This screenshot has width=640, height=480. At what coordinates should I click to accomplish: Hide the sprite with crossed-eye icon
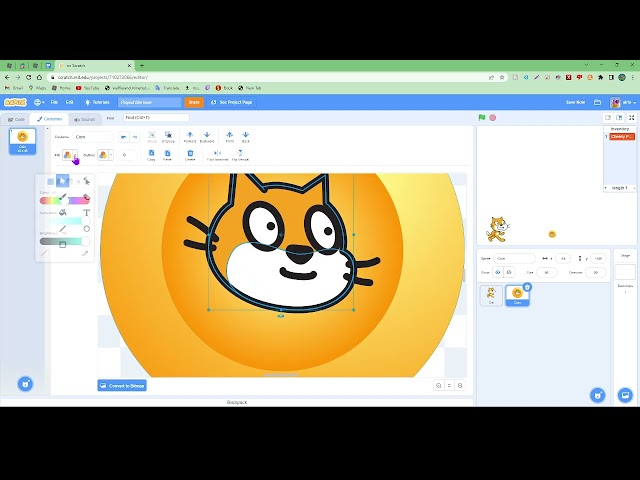pyautogui.click(x=509, y=272)
